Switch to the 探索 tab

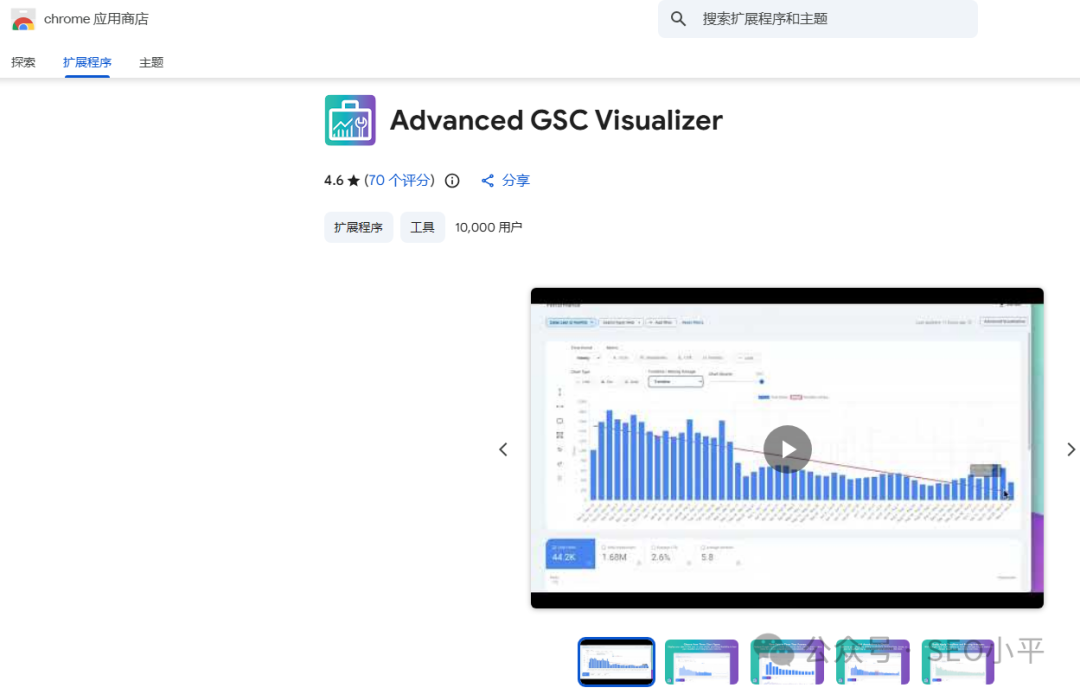point(22,62)
